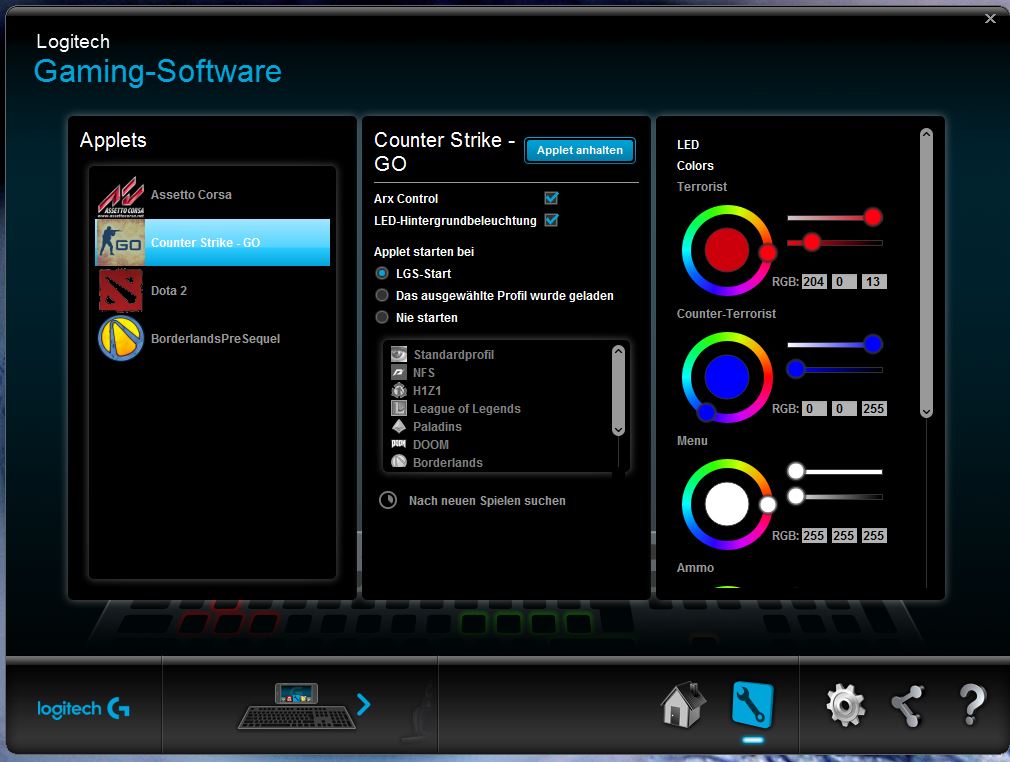1010x762 pixels.
Task: Click the Counter-Terrorist blue color swatch
Action: [727, 377]
